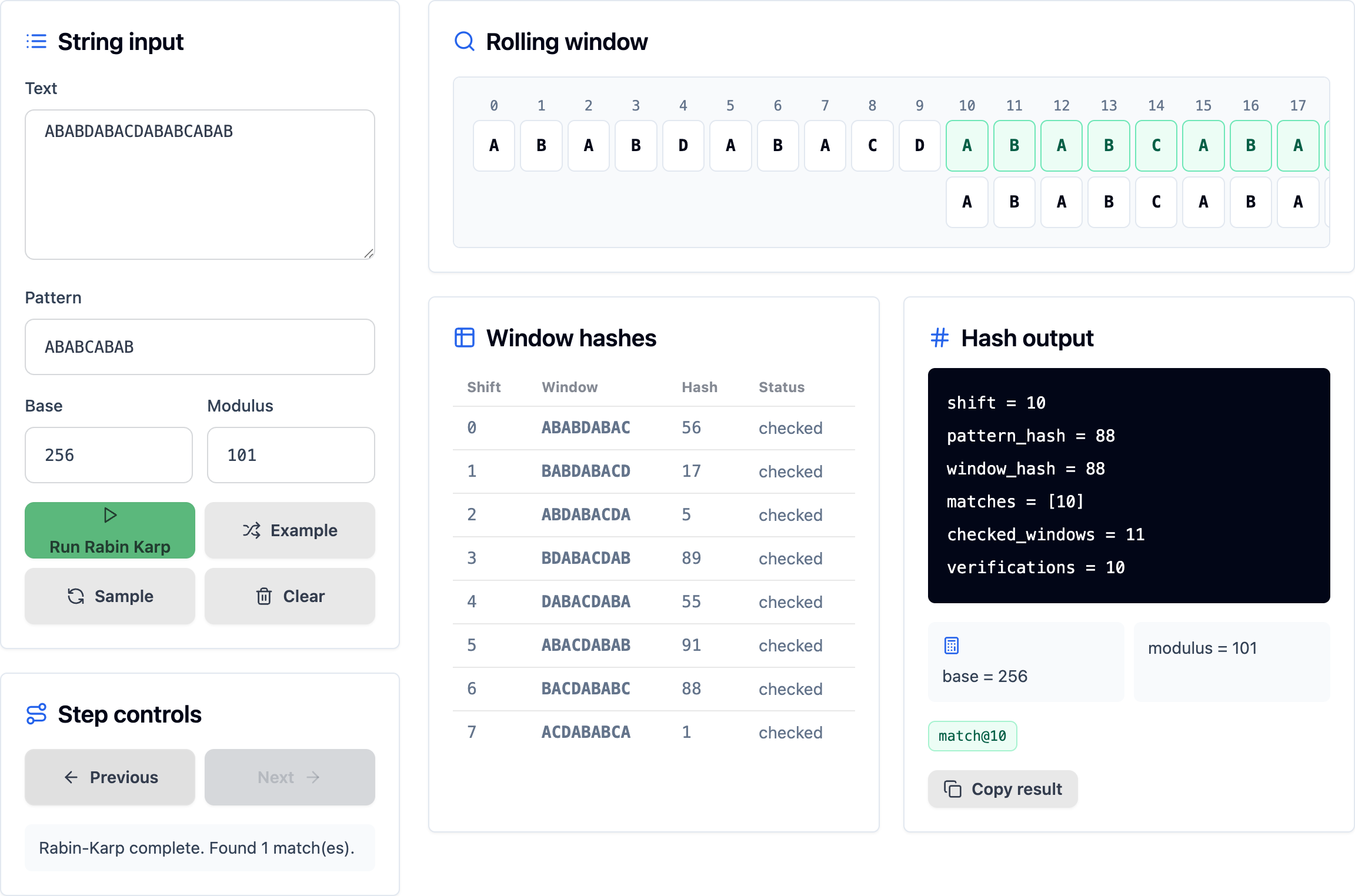Screen dimensions: 1355x896
Task: Click DABACDABA window cell
Action: click(586, 602)
